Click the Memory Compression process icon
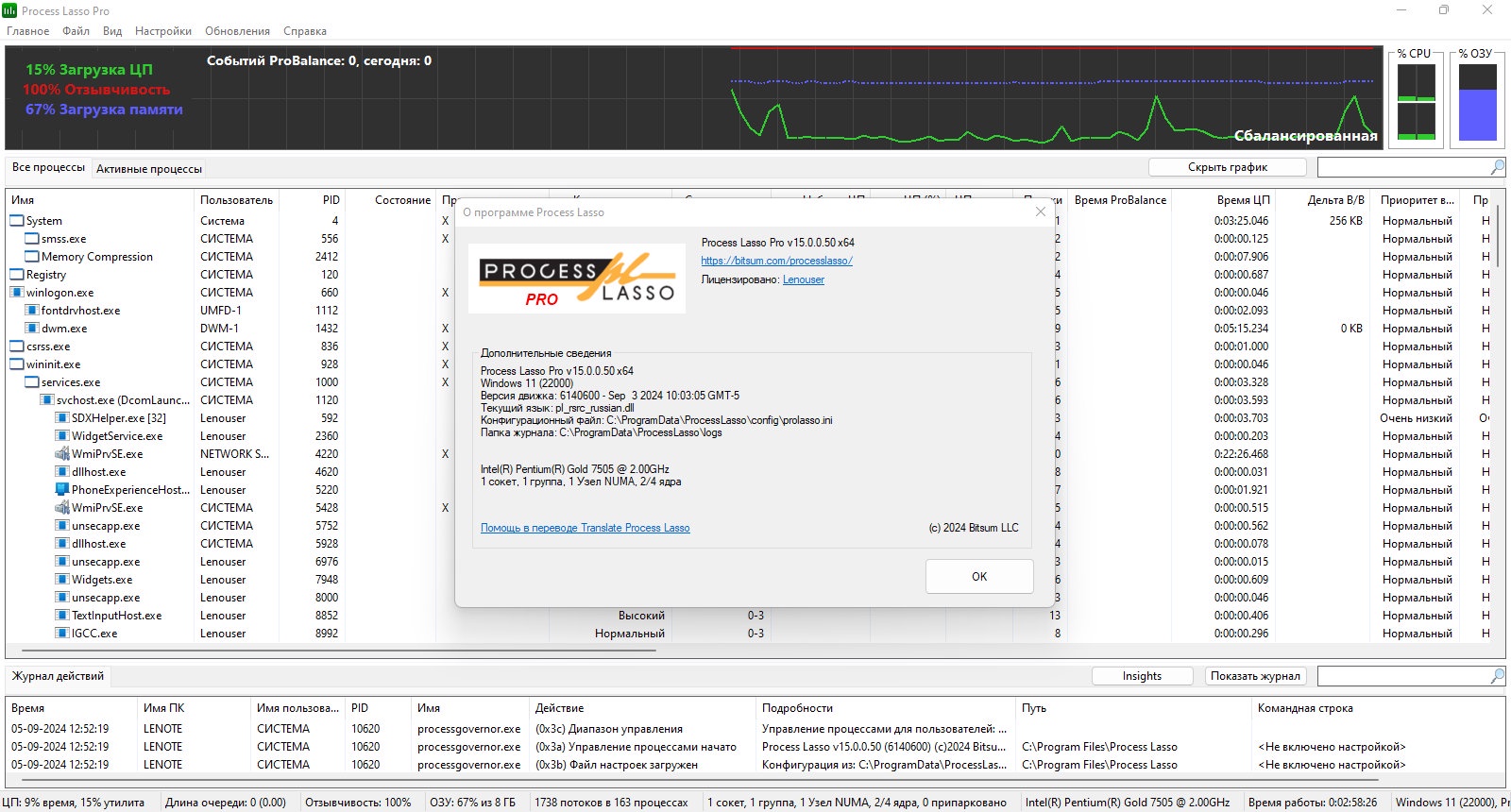The width and height of the screenshot is (1511, 812). pyautogui.click(x=32, y=257)
